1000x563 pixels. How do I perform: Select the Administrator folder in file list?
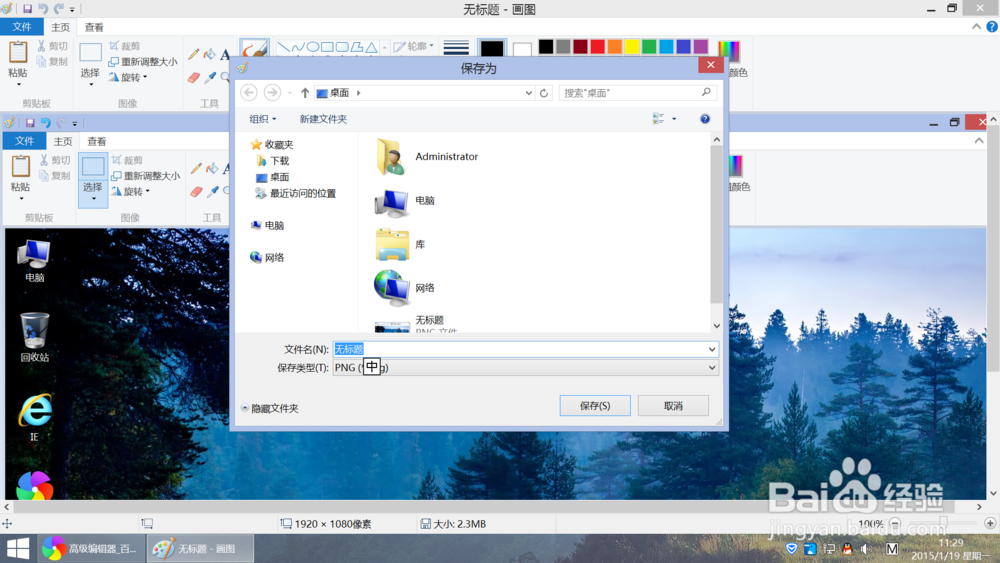(427, 157)
